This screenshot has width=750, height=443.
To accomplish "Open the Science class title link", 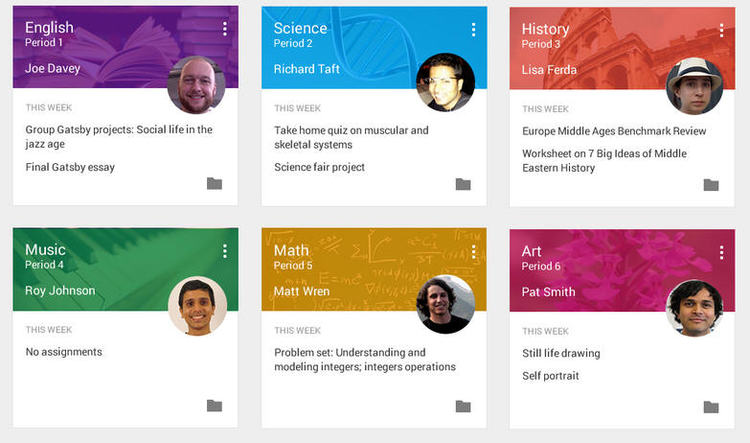I will tap(300, 29).
